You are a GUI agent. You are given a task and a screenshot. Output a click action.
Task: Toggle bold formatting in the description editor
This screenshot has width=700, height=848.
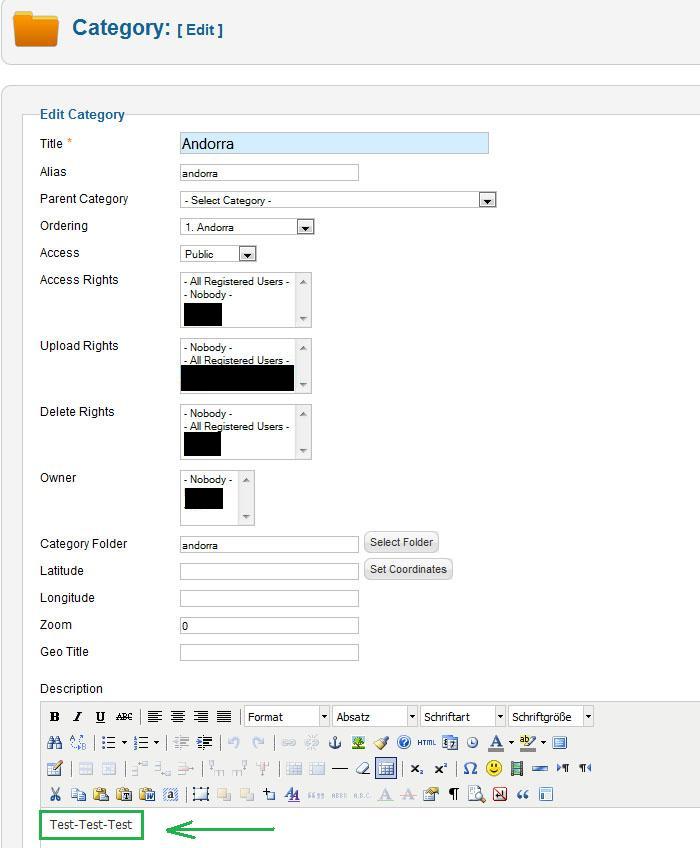(x=54, y=717)
